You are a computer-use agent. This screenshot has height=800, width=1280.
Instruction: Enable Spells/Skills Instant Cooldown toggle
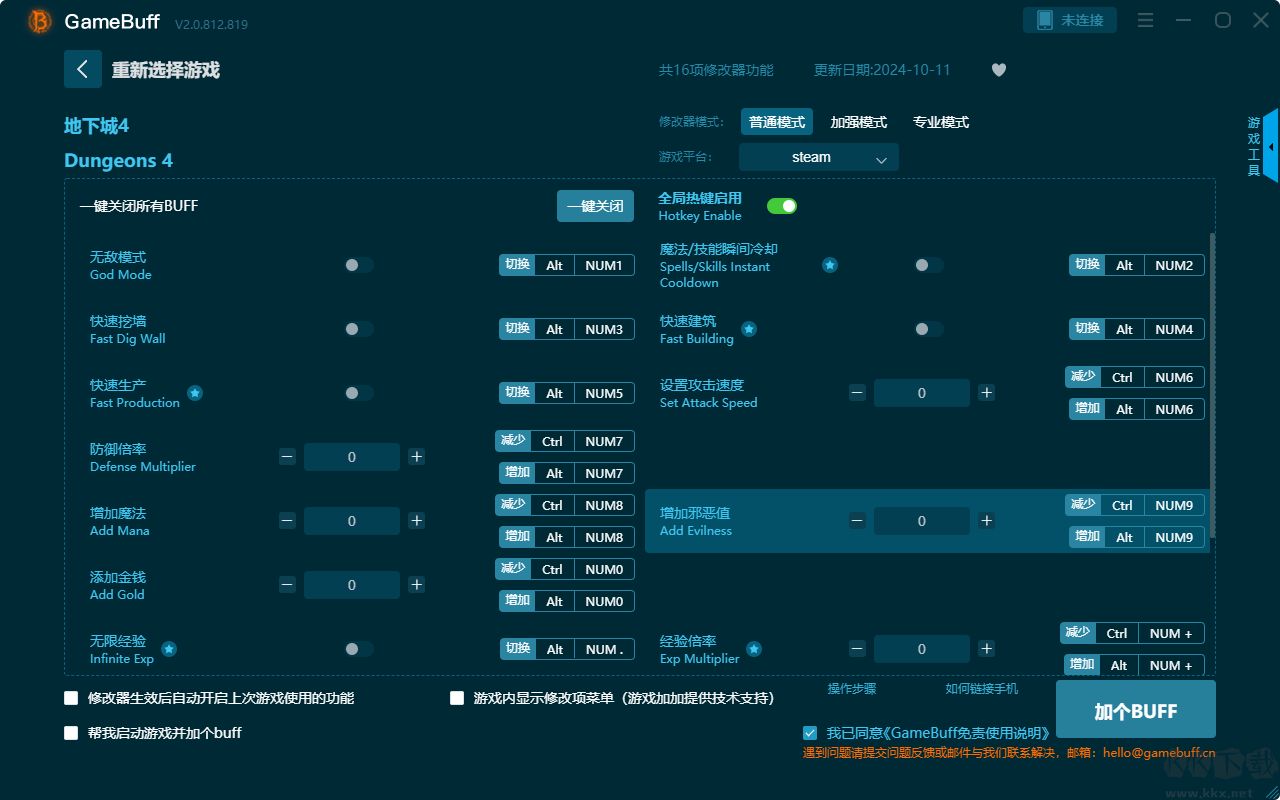(x=929, y=265)
